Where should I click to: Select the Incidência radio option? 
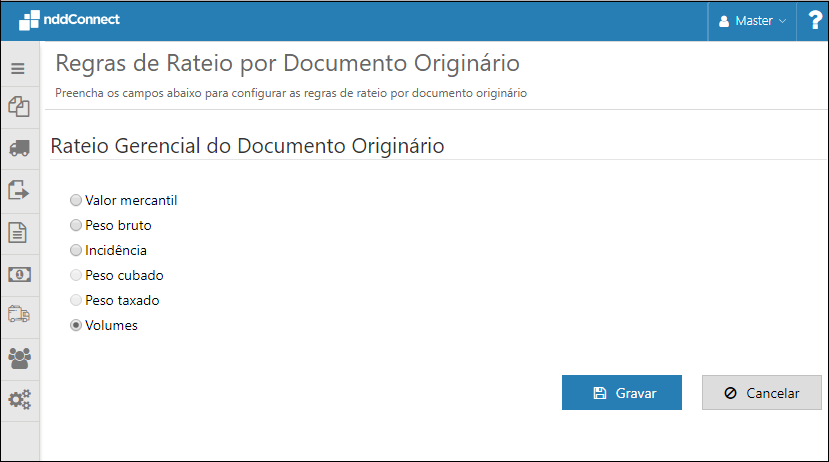[76, 250]
